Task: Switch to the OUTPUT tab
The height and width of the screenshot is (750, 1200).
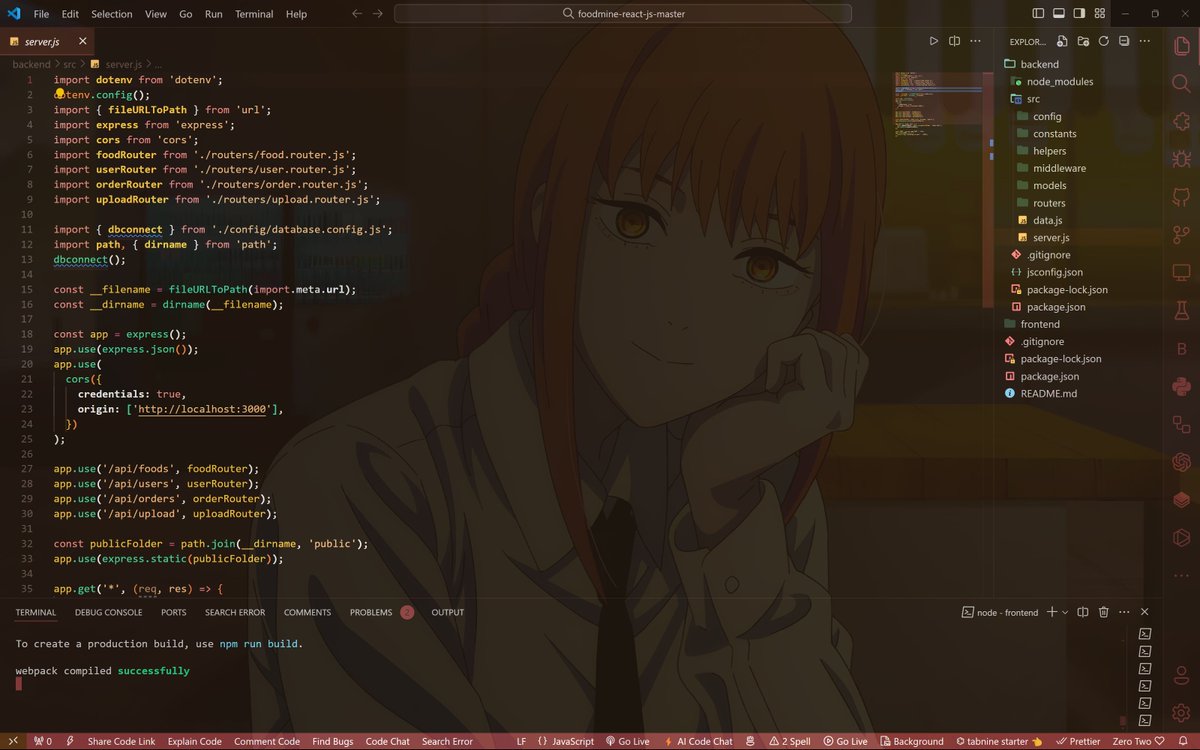Action: (x=447, y=612)
